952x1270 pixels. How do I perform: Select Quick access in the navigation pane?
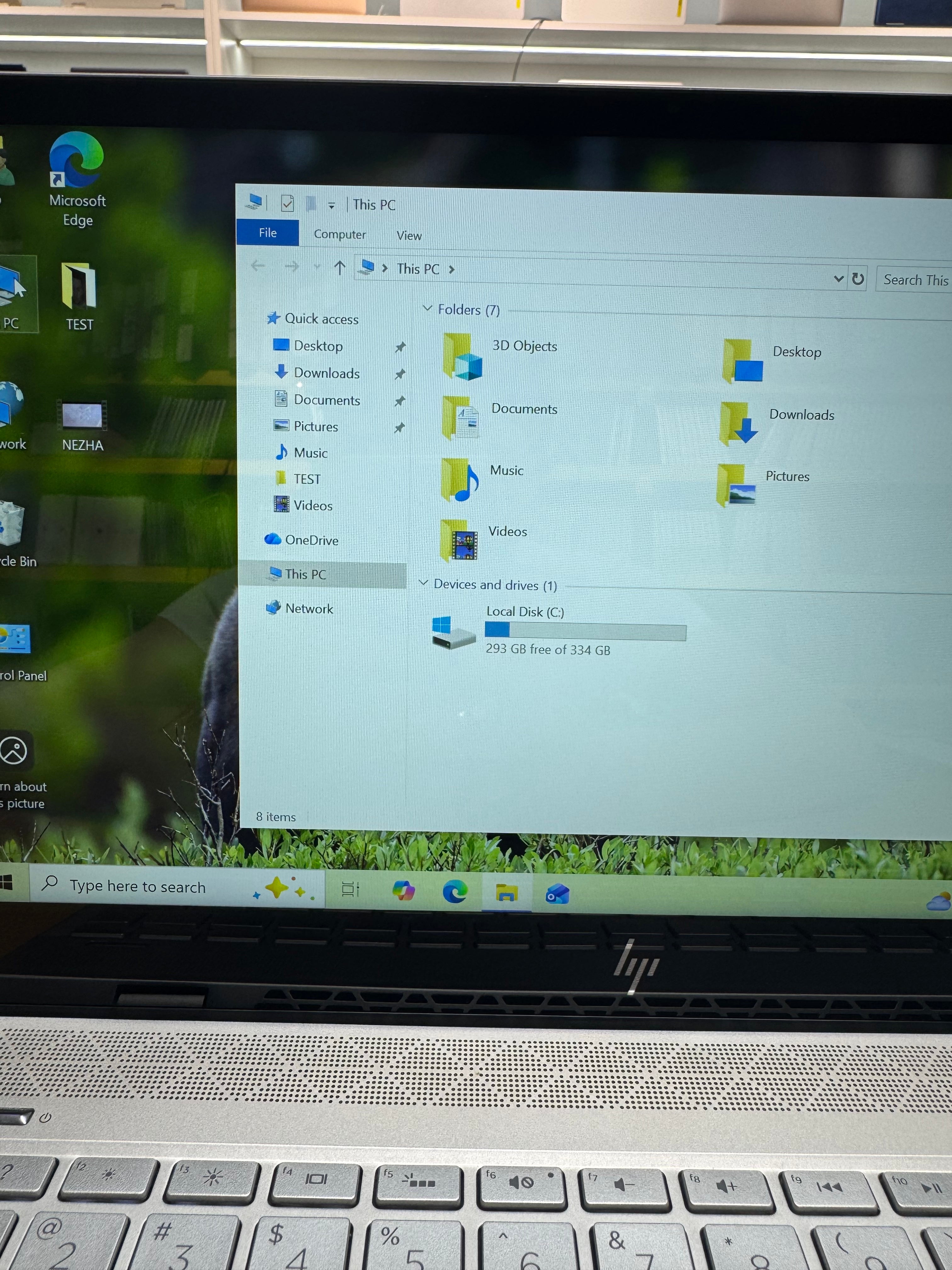313,318
